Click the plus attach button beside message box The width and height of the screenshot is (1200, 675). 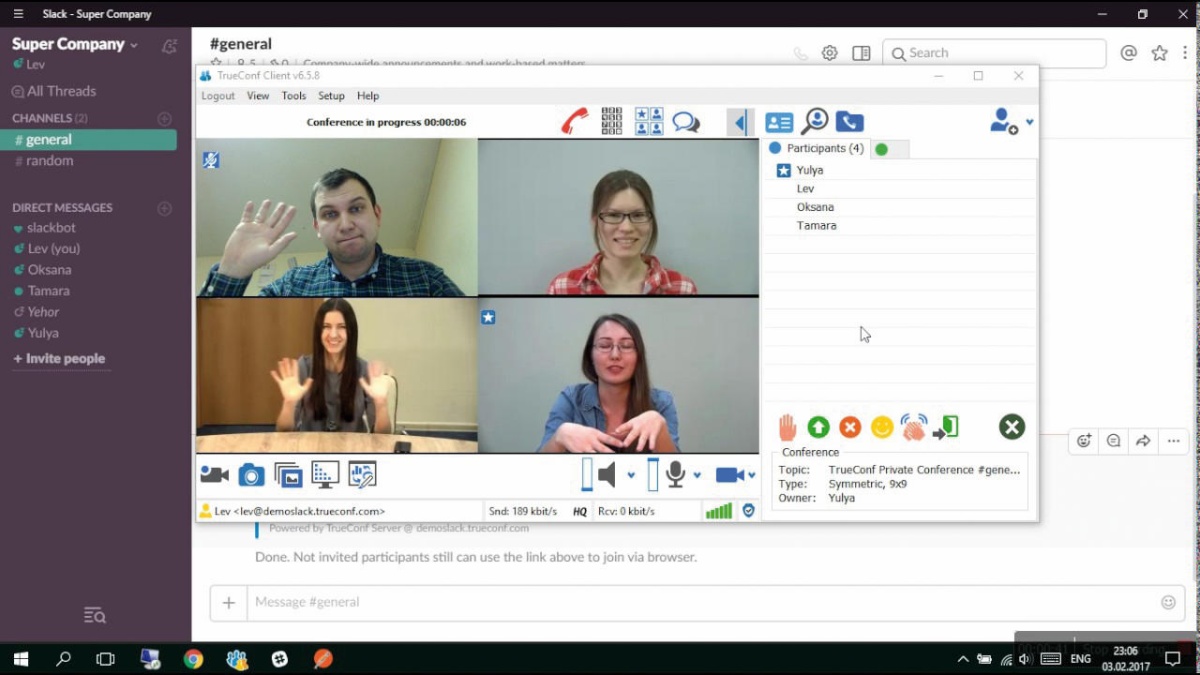tap(229, 602)
